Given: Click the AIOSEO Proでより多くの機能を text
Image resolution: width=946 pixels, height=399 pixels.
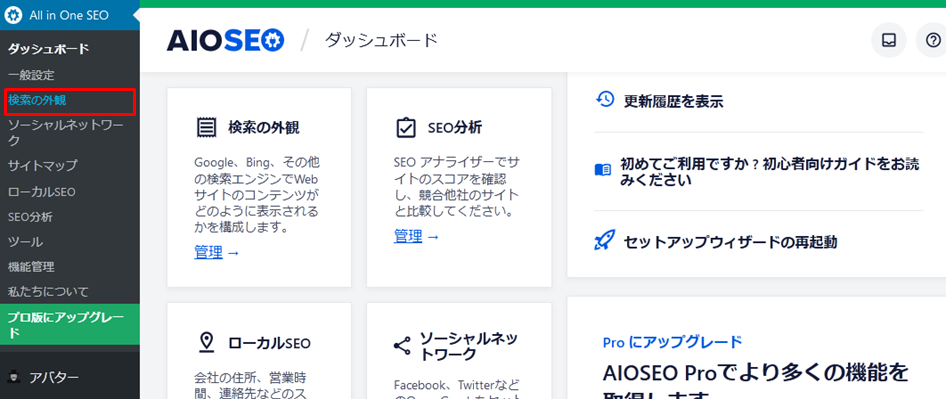Looking at the screenshot, I should pyautogui.click(x=755, y=372).
